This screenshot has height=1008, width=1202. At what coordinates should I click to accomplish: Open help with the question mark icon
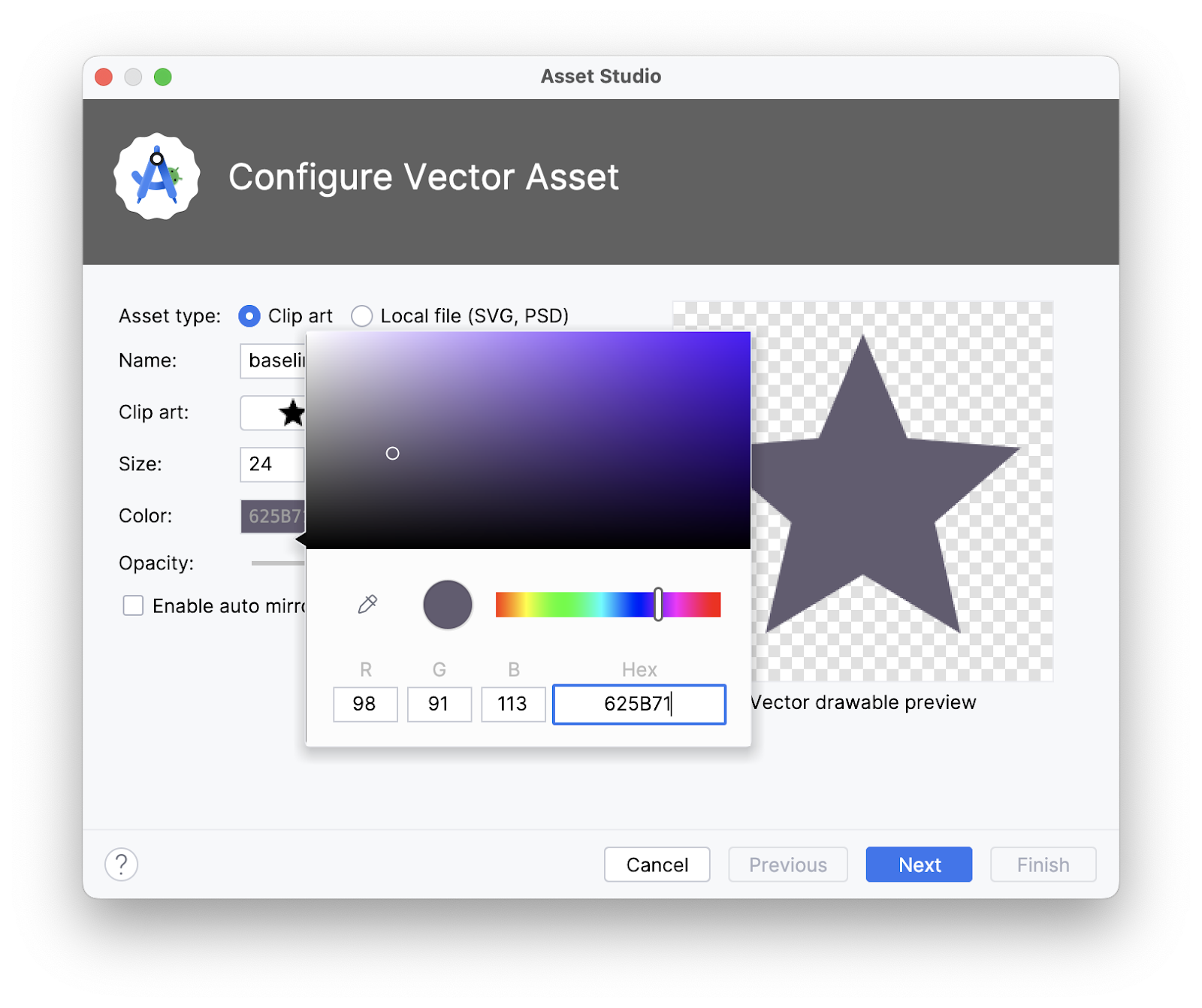click(122, 865)
